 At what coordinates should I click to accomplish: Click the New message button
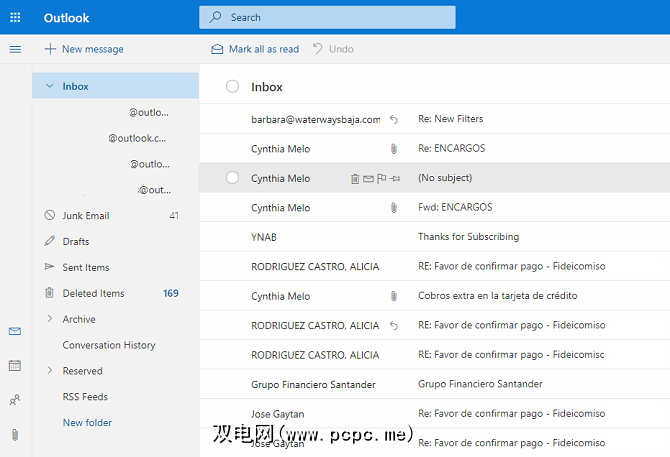[x=84, y=49]
